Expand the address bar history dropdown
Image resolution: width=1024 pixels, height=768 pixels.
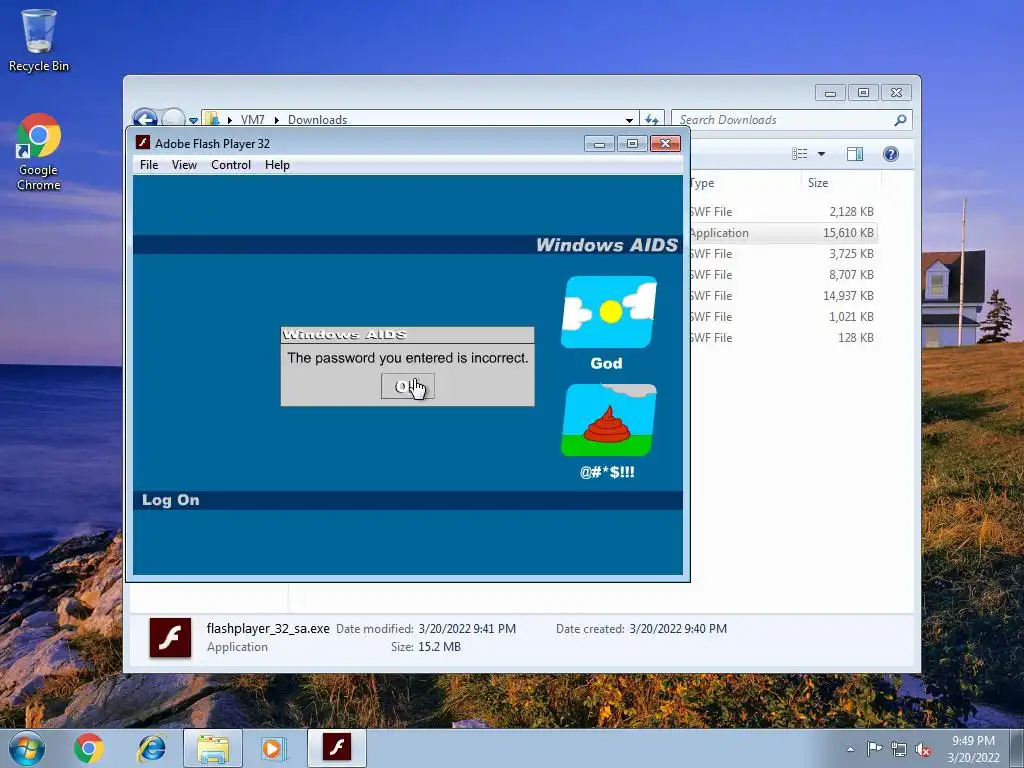tap(629, 120)
